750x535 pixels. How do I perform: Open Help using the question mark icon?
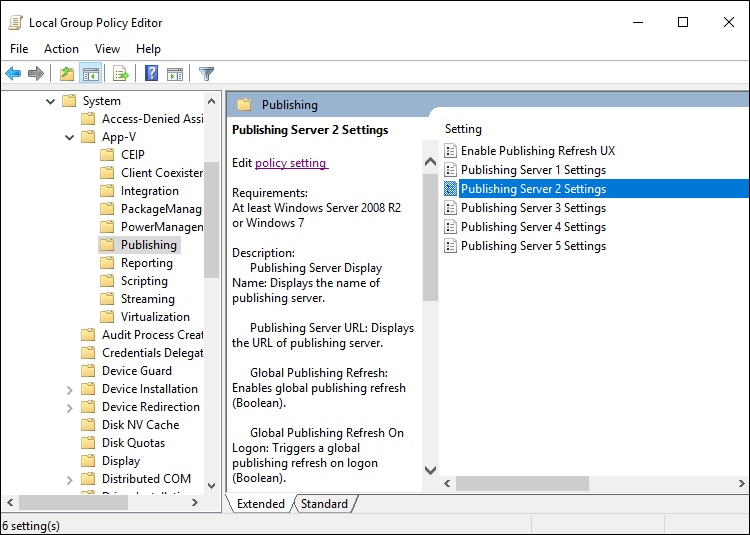tap(151, 73)
